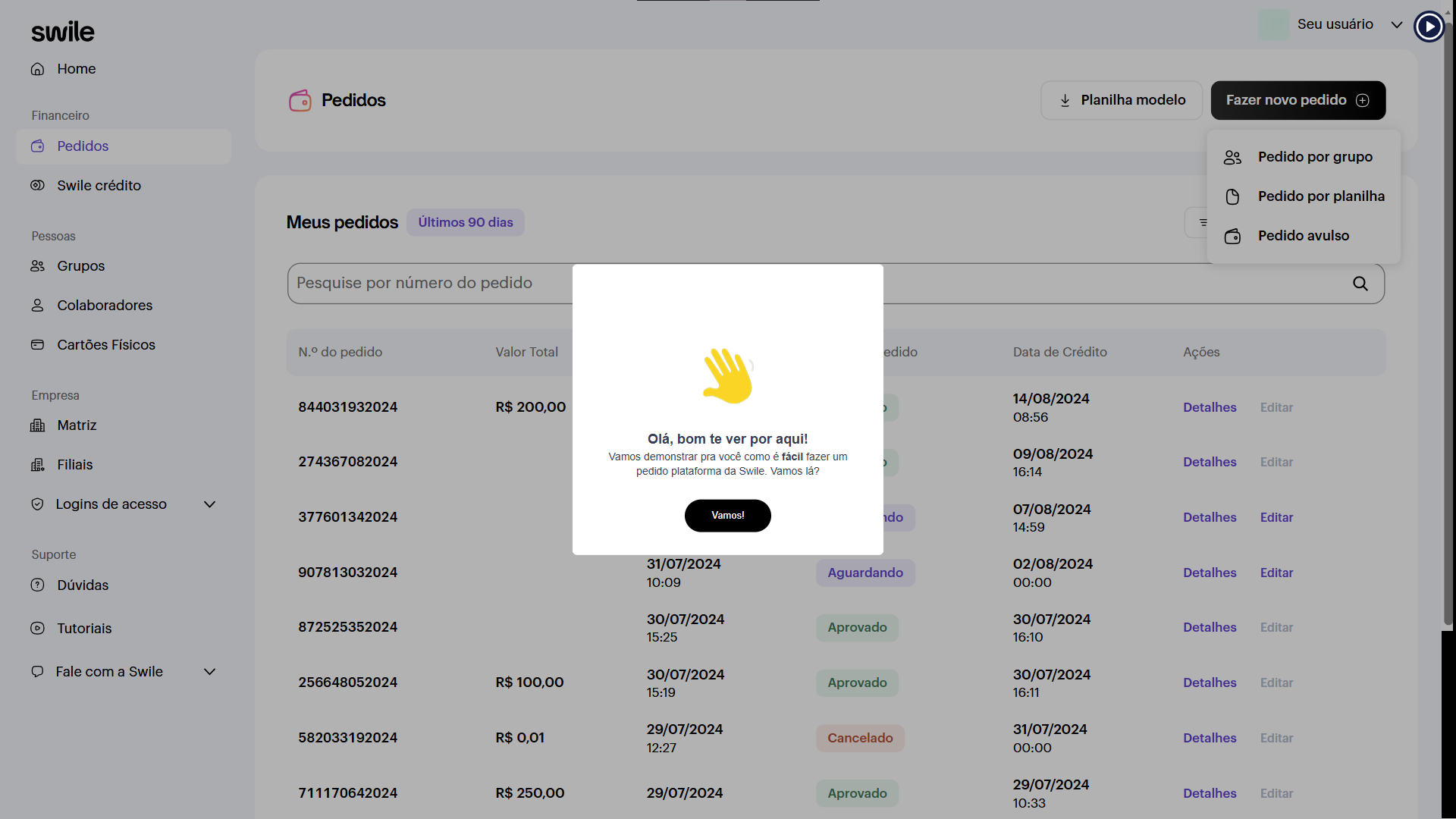The width and height of the screenshot is (1456, 819).
Task: Click the Últimos 90 dias filter chip
Action: pyautogui.click(x=466, y=223)
